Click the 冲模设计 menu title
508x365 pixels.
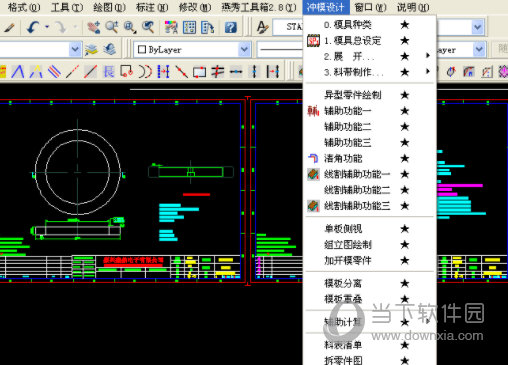tap(326, 7)
